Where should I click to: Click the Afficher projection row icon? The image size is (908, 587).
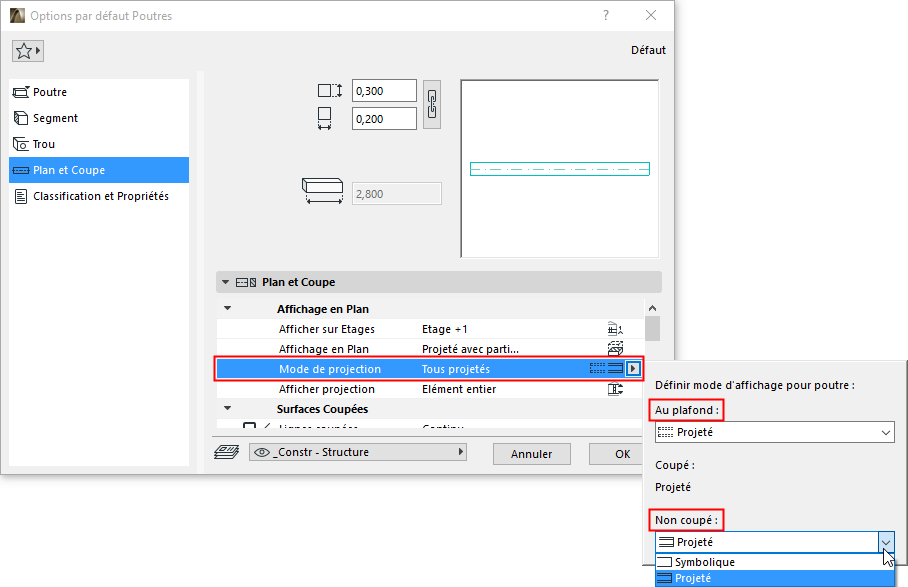coord(615,389)
